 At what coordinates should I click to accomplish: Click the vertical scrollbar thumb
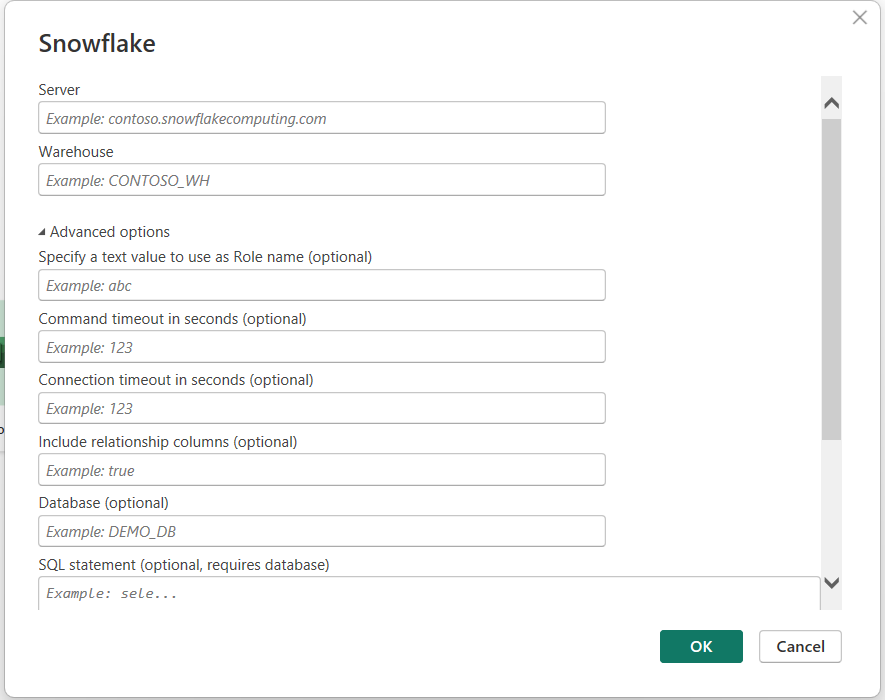tap(831, 279)
